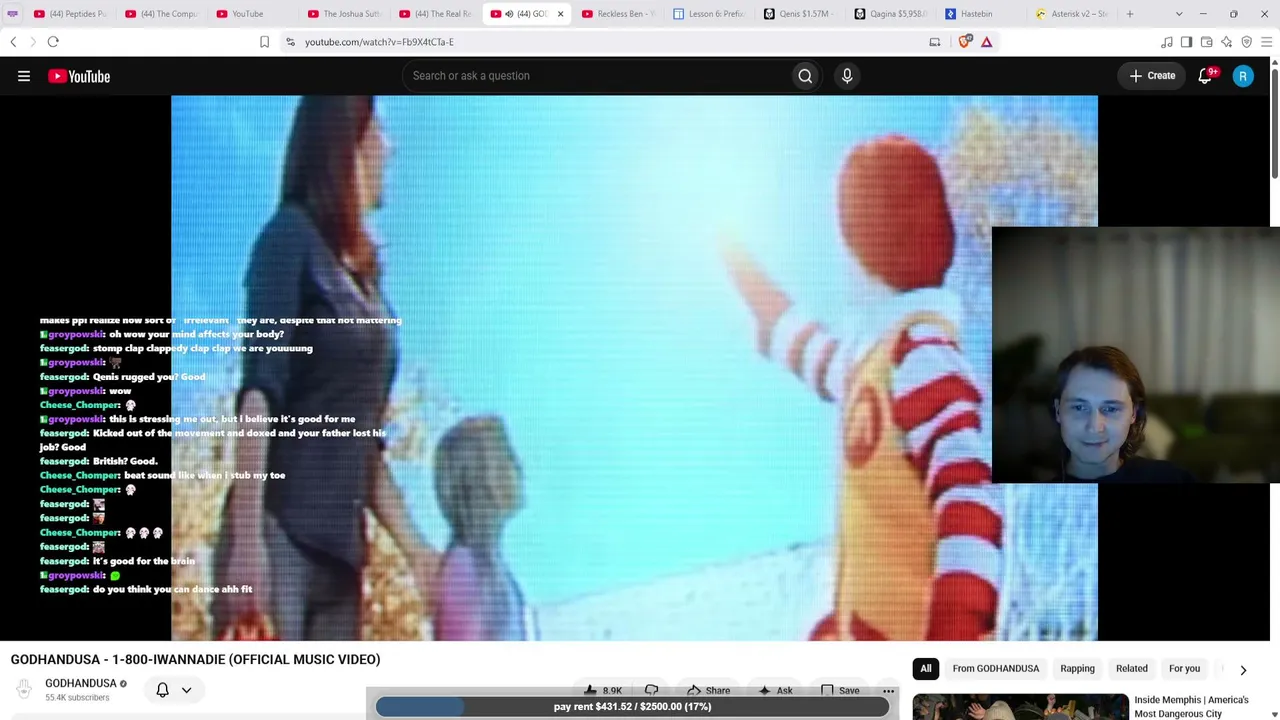Navigate forward in the browser
This screenshot has width=1280, height=720.
(32, 42)
